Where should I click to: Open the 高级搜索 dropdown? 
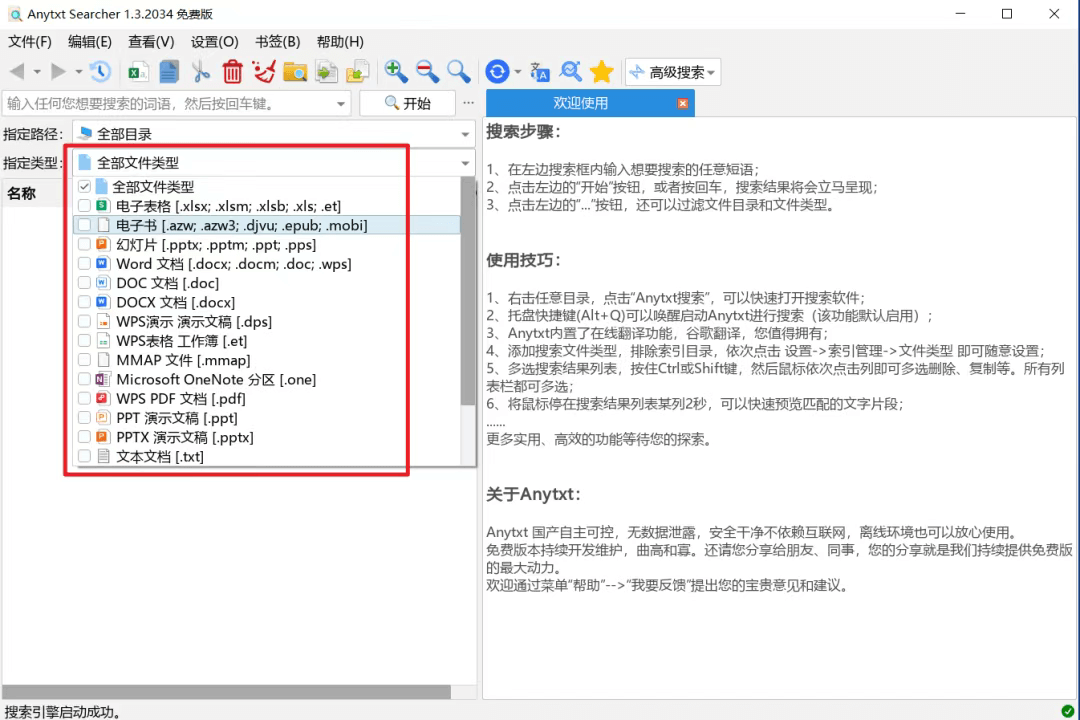[673, 72]
